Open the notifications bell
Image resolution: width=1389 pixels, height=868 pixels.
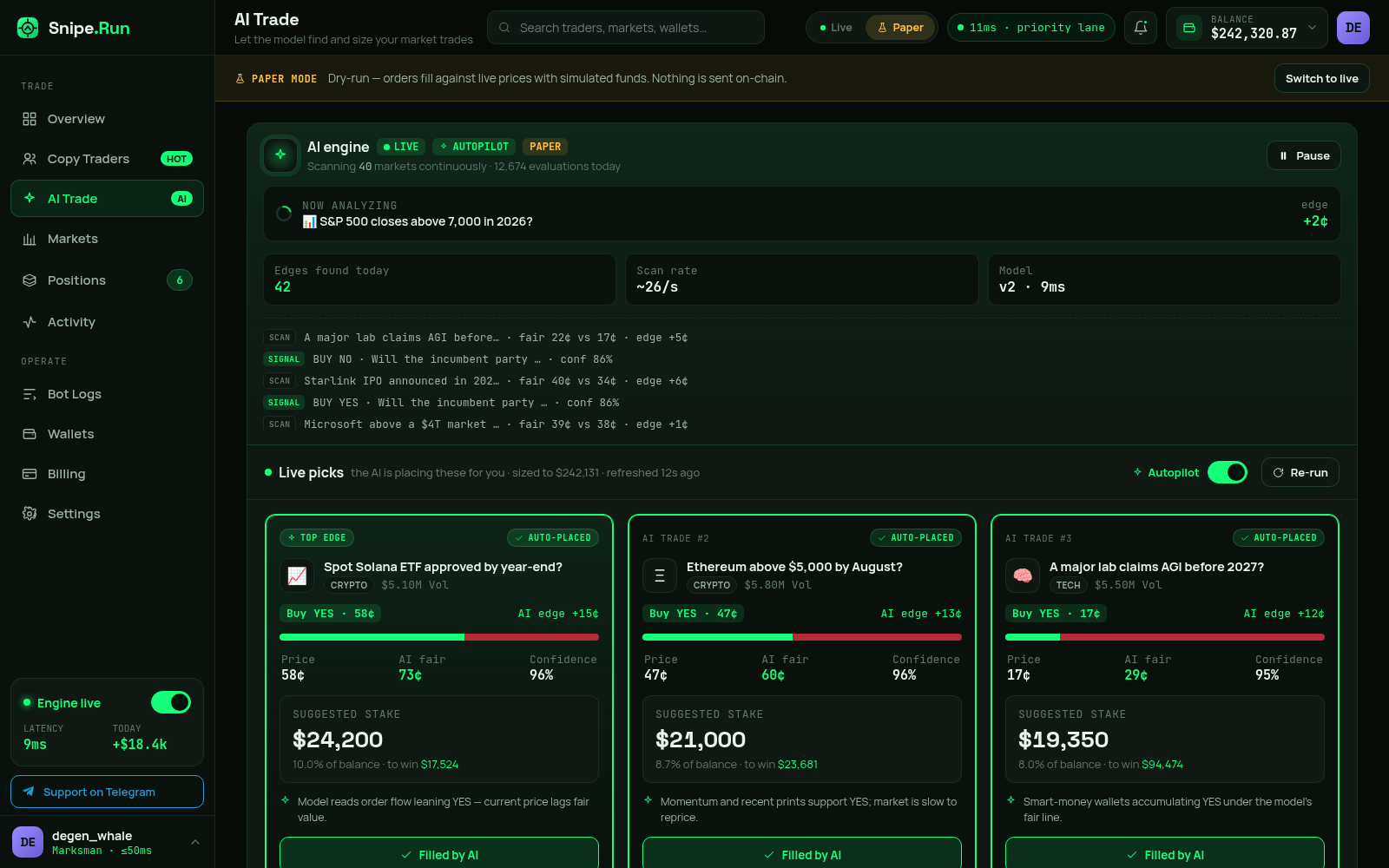tap(1141, 28)
